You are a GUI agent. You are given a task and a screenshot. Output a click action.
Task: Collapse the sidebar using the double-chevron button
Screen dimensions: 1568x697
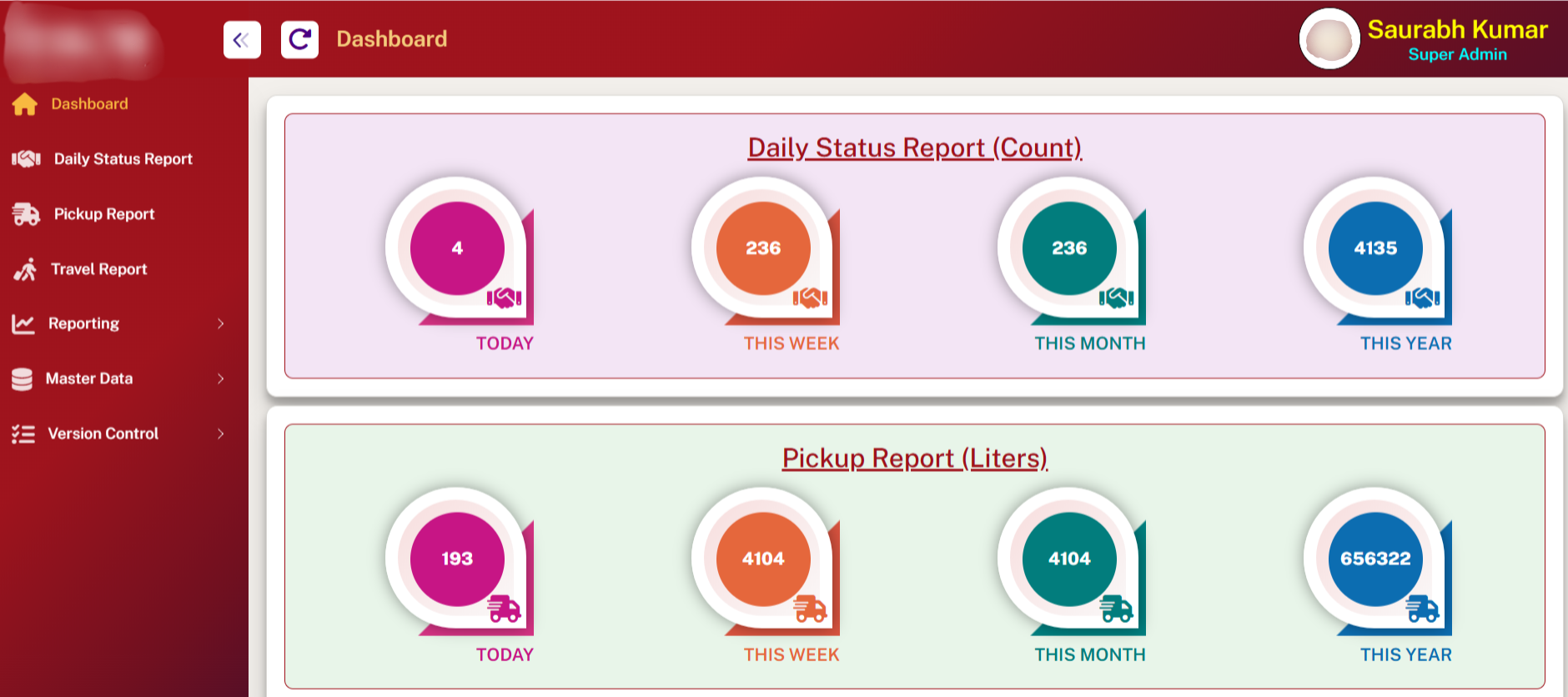coord(241,38)
